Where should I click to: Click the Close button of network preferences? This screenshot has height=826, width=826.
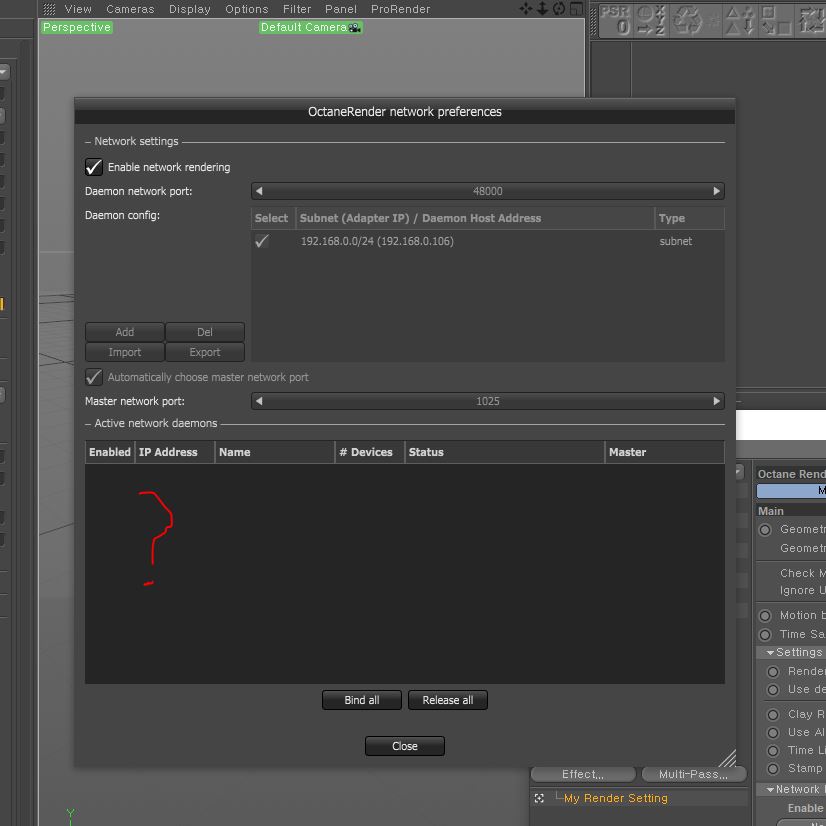(405, 746)
